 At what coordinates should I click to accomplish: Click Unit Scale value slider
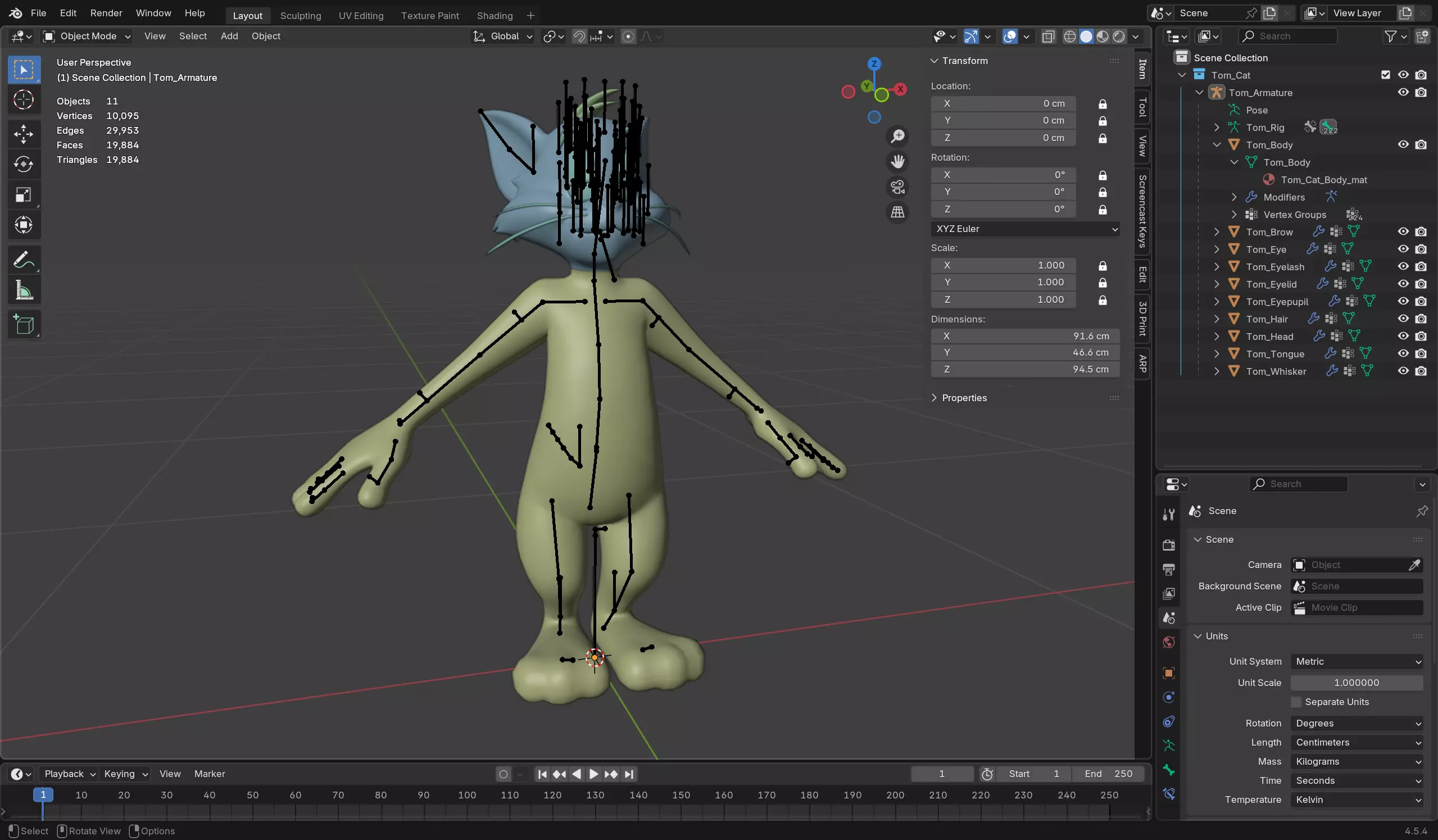1357,683
